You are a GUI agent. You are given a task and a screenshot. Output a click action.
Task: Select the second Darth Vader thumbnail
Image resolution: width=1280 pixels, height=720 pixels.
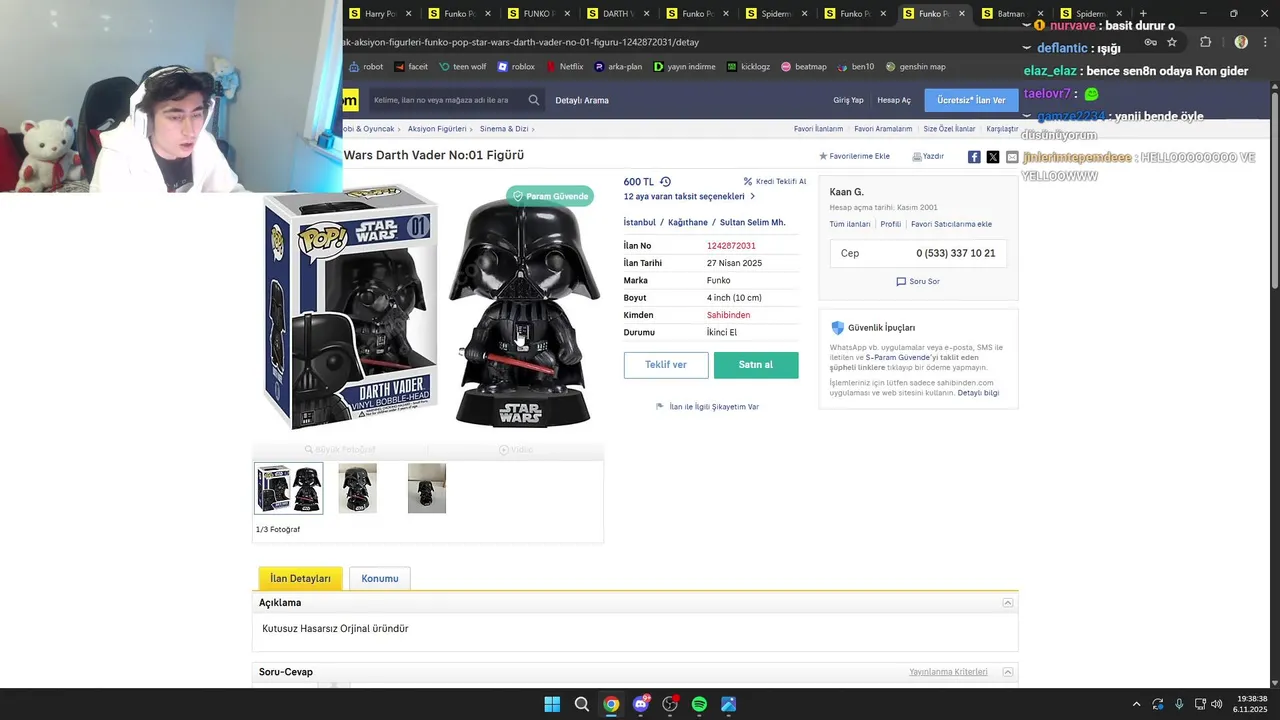[357, 488]
